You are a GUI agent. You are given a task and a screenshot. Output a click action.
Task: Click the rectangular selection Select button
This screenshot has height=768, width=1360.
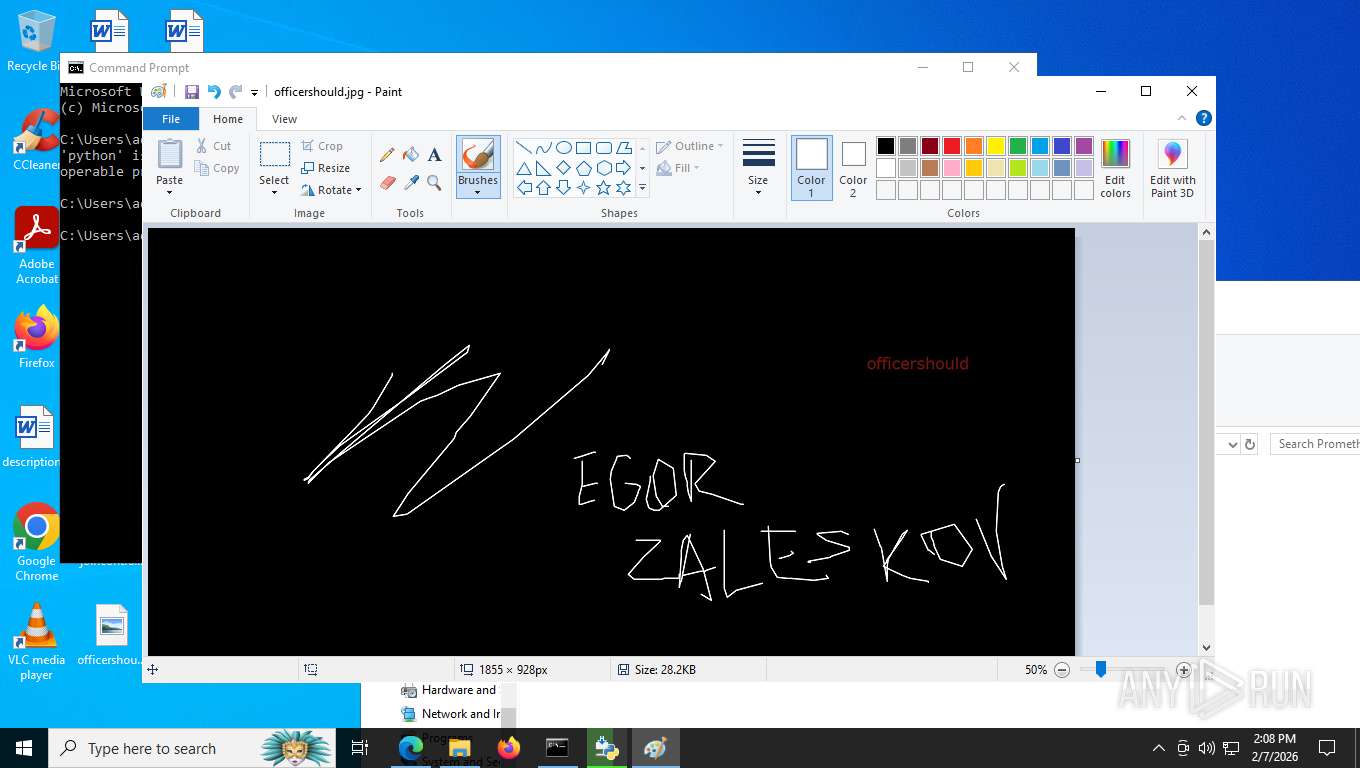click(275, 155)
